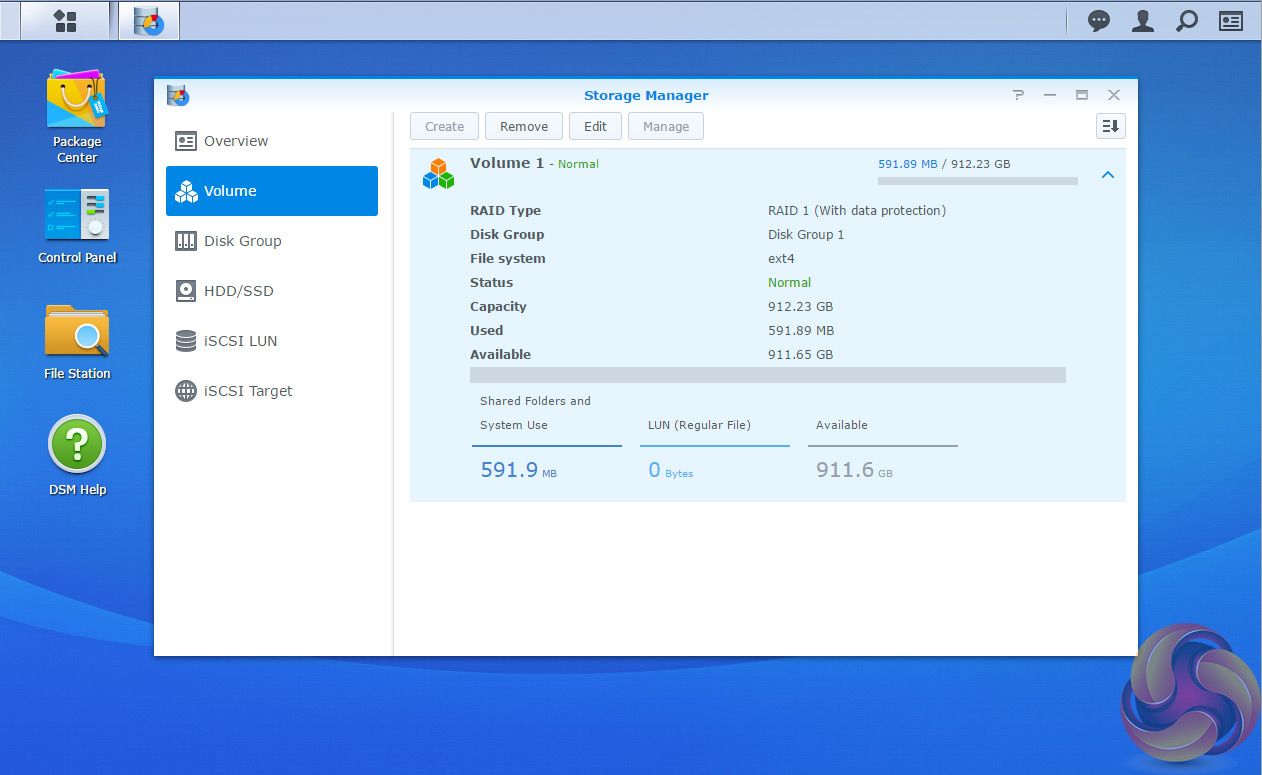Open the sort order dropdown button

pyautogui.click(x=1111, y=126)
